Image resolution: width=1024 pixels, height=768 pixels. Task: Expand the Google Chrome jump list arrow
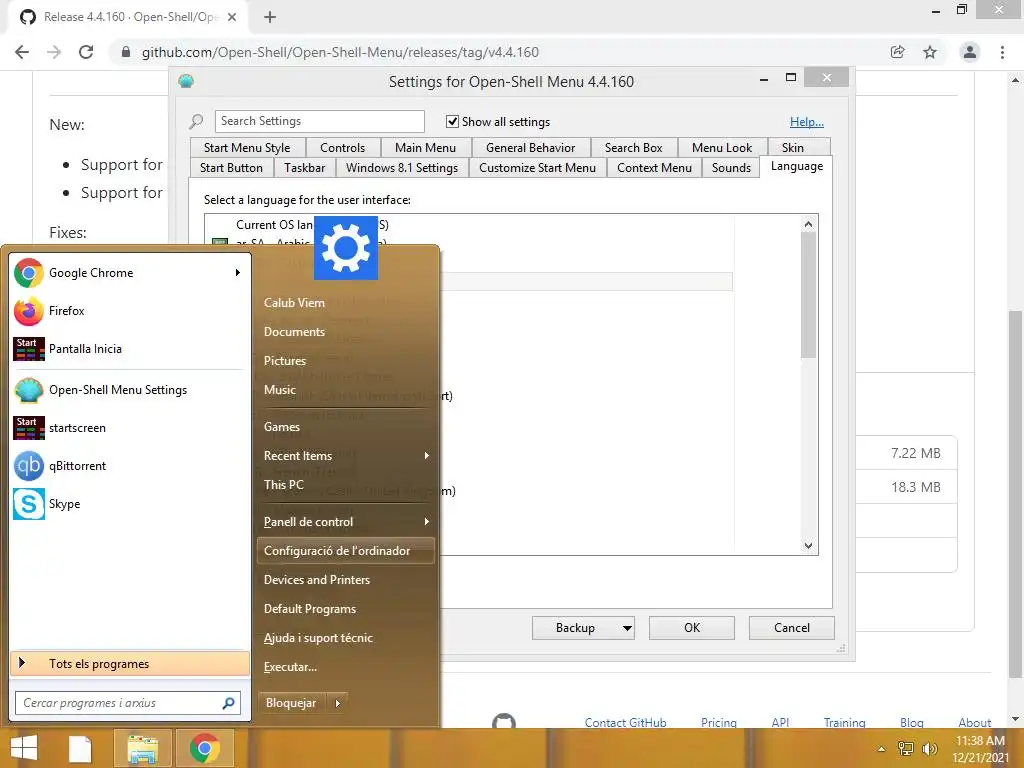click(x=238, y=273)
